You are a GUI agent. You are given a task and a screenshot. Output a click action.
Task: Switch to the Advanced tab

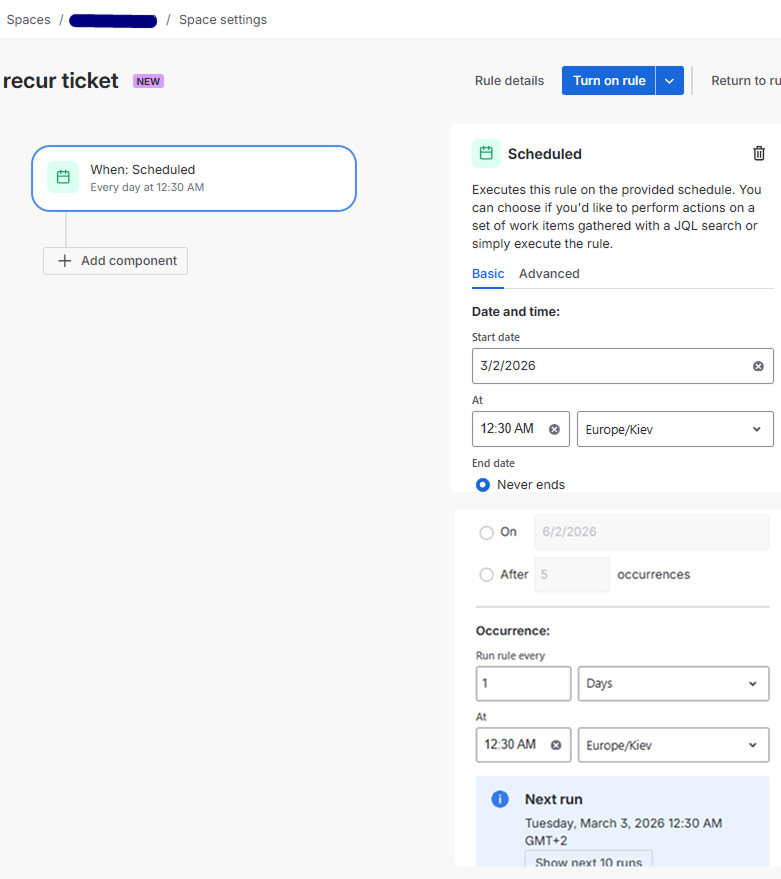tap(549, 274)
